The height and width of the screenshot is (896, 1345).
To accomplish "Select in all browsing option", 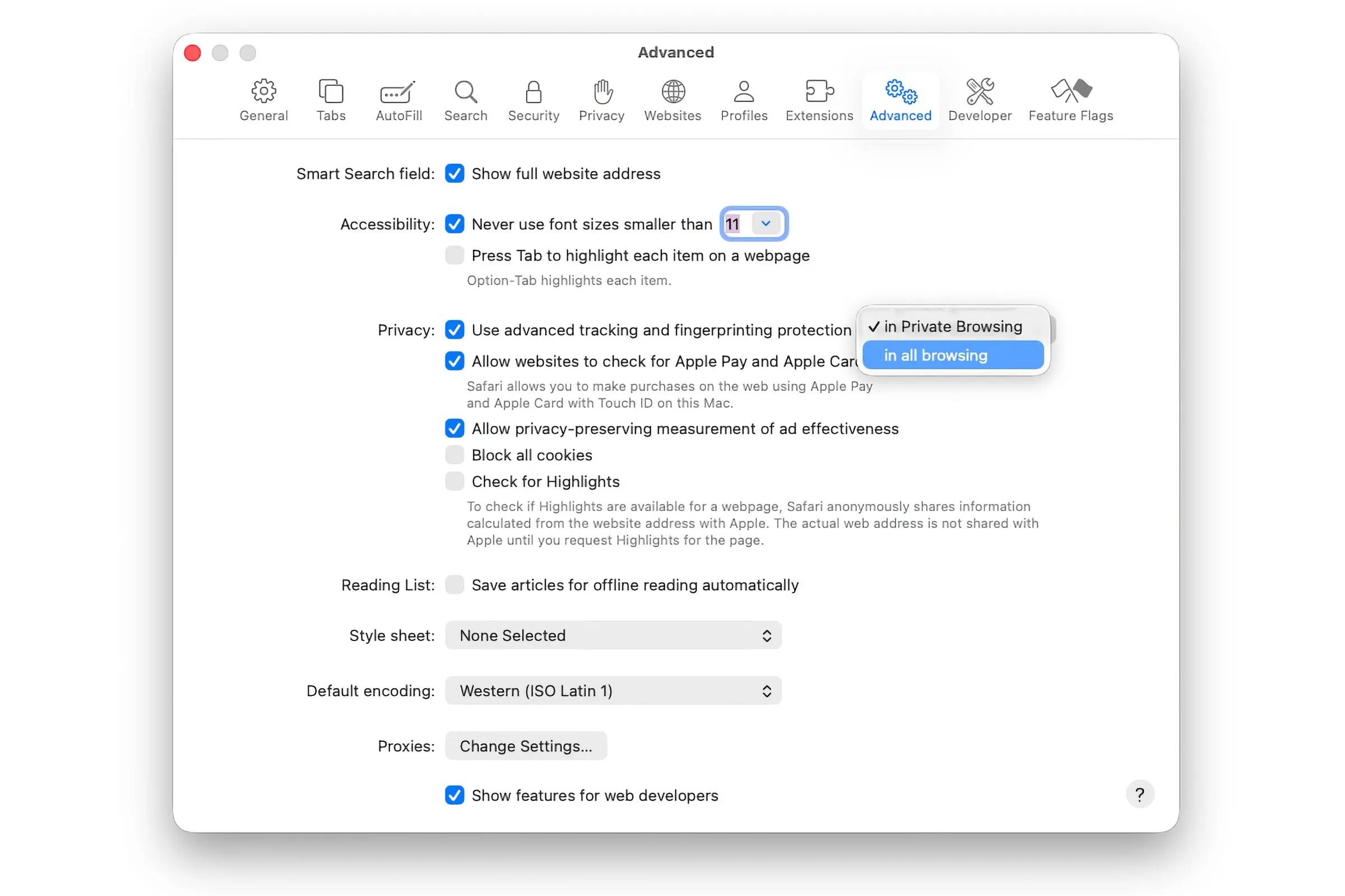I will click(x=952, y=355).
